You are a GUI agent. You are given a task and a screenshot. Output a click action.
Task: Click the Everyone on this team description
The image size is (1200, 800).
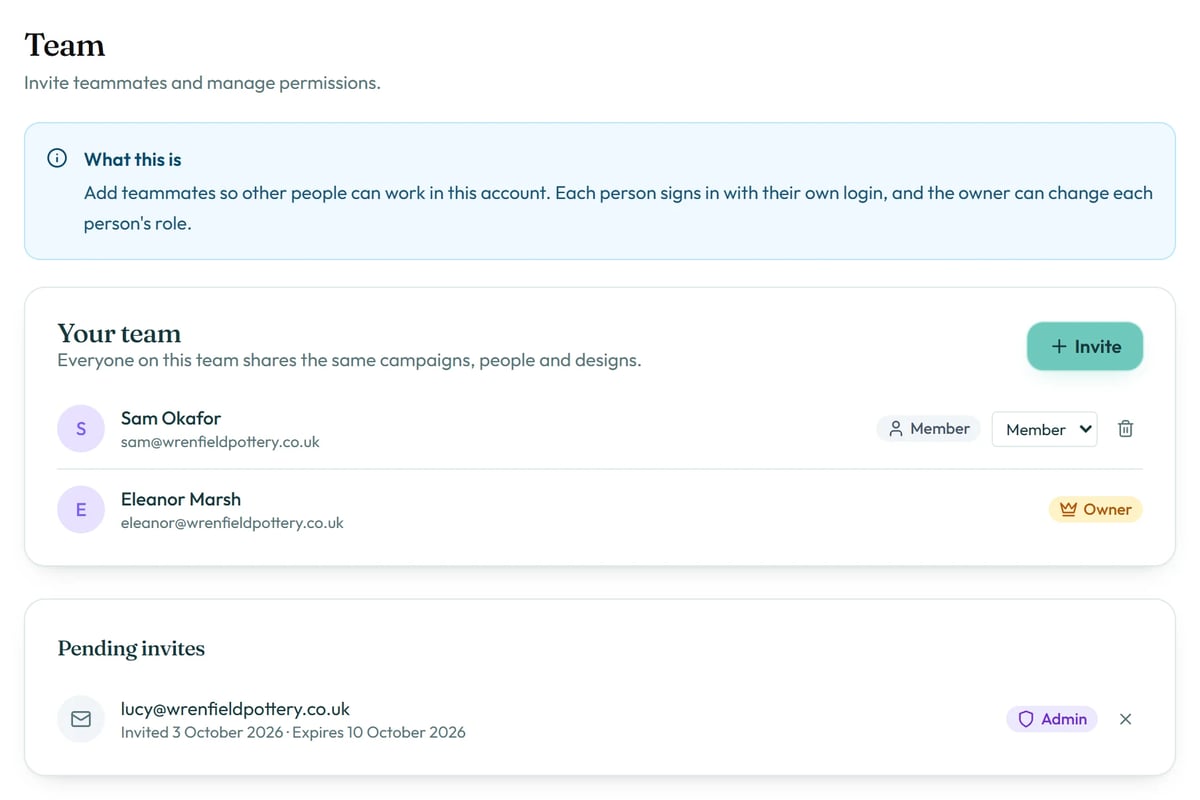[x=349, y=360]
